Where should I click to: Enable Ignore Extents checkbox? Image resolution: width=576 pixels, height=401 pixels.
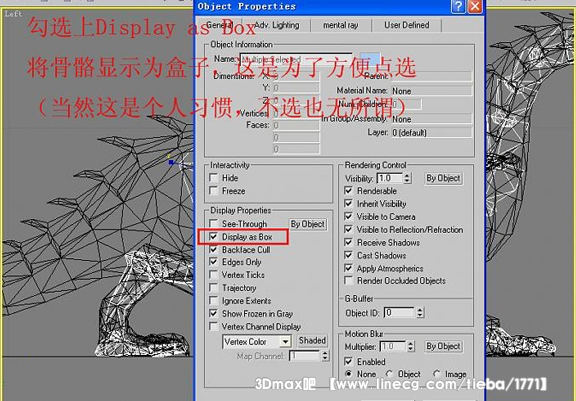click(x=213, y=300)
